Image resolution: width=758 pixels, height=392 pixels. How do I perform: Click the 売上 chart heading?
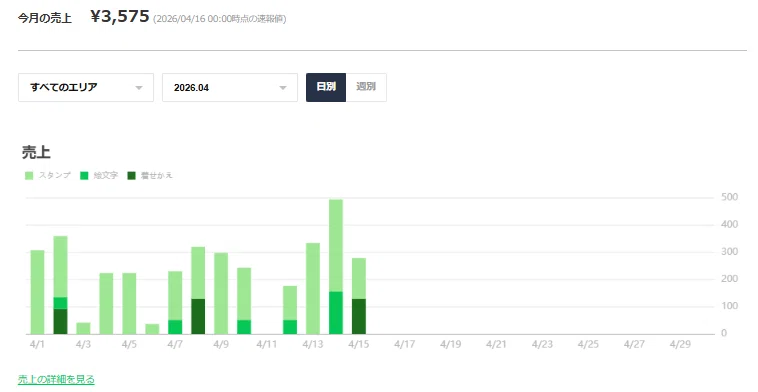coord(36,152)
